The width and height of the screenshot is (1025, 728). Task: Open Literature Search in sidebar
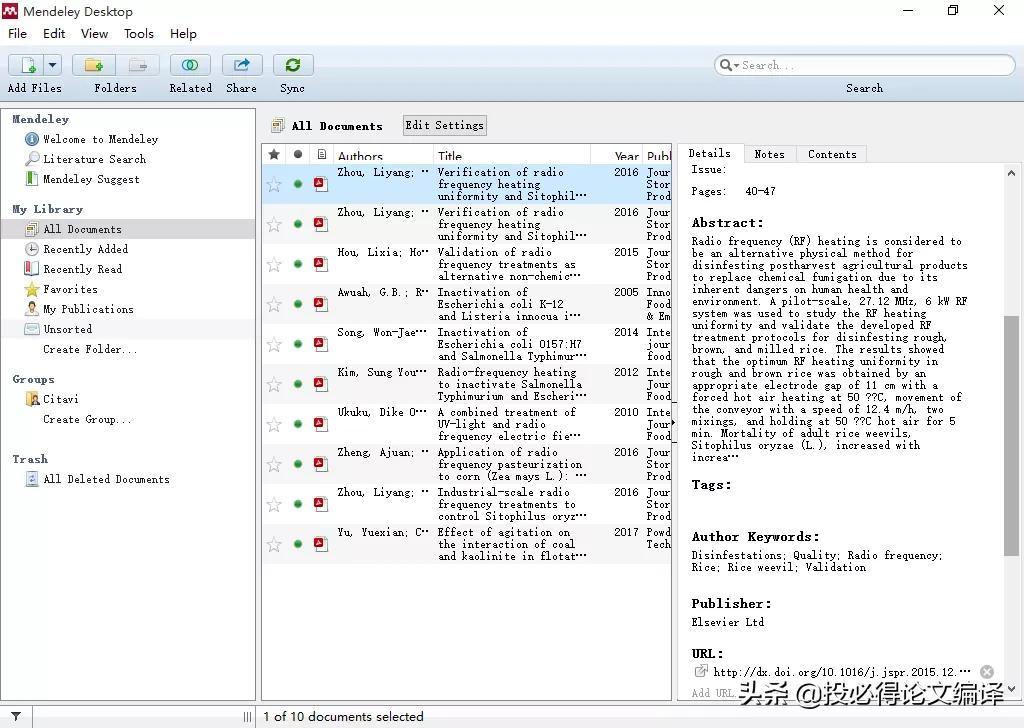click(94, 159)
